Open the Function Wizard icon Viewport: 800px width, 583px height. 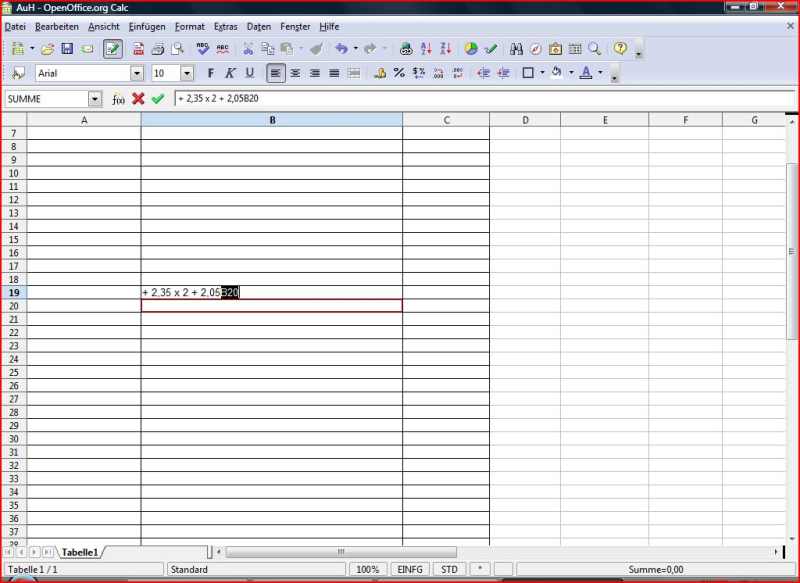tap(118, 99)
